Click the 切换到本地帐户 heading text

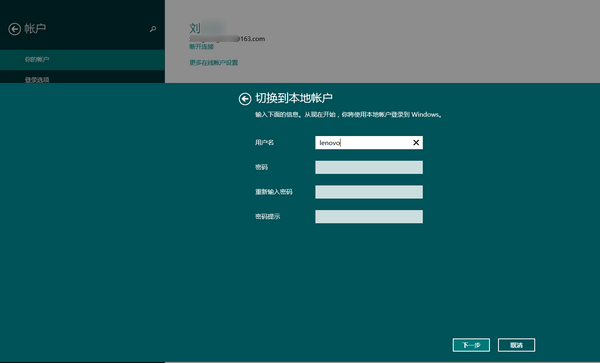pos(293,98)
